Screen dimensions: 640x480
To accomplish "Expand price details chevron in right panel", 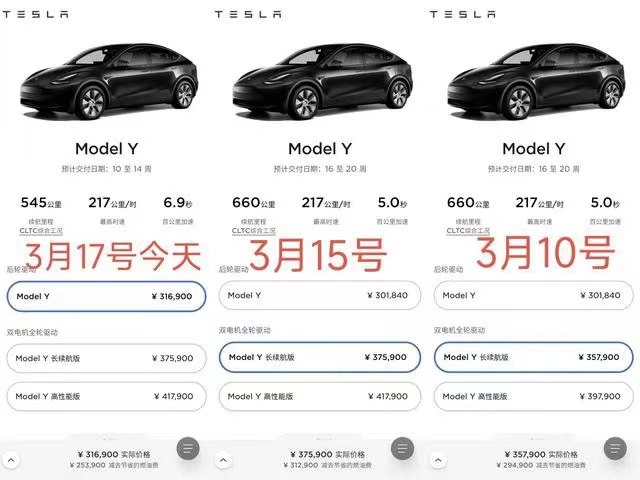I will [x=437, y=459].
